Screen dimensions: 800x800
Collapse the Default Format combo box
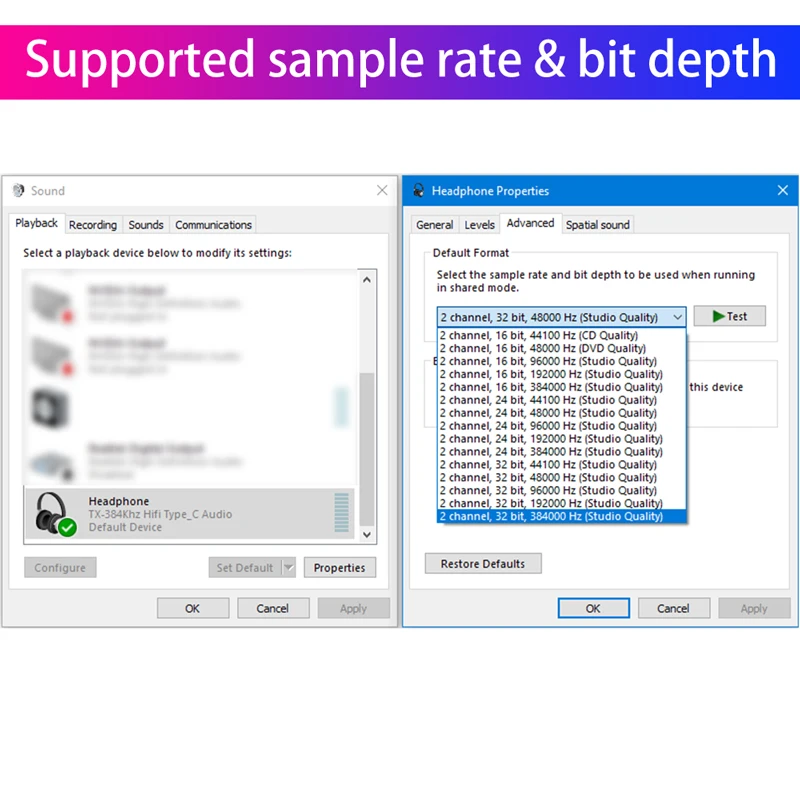point(677,317)
